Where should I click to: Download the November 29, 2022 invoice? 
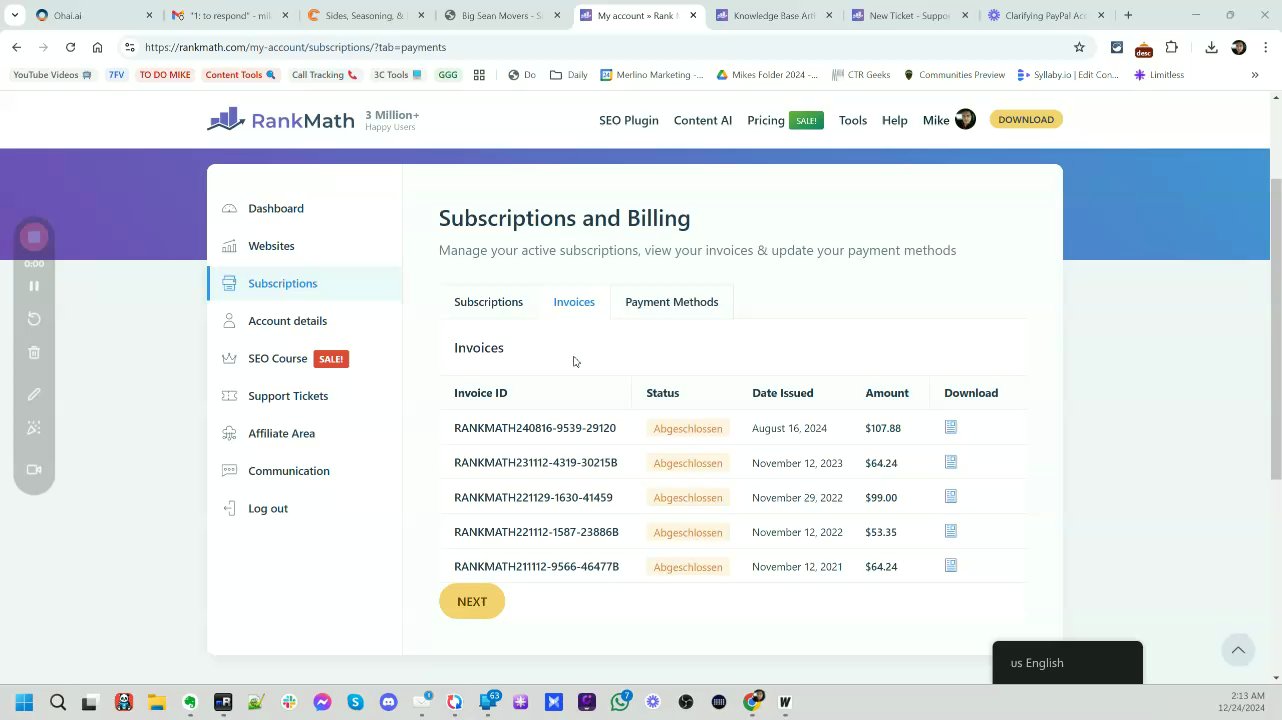point(951,496)
